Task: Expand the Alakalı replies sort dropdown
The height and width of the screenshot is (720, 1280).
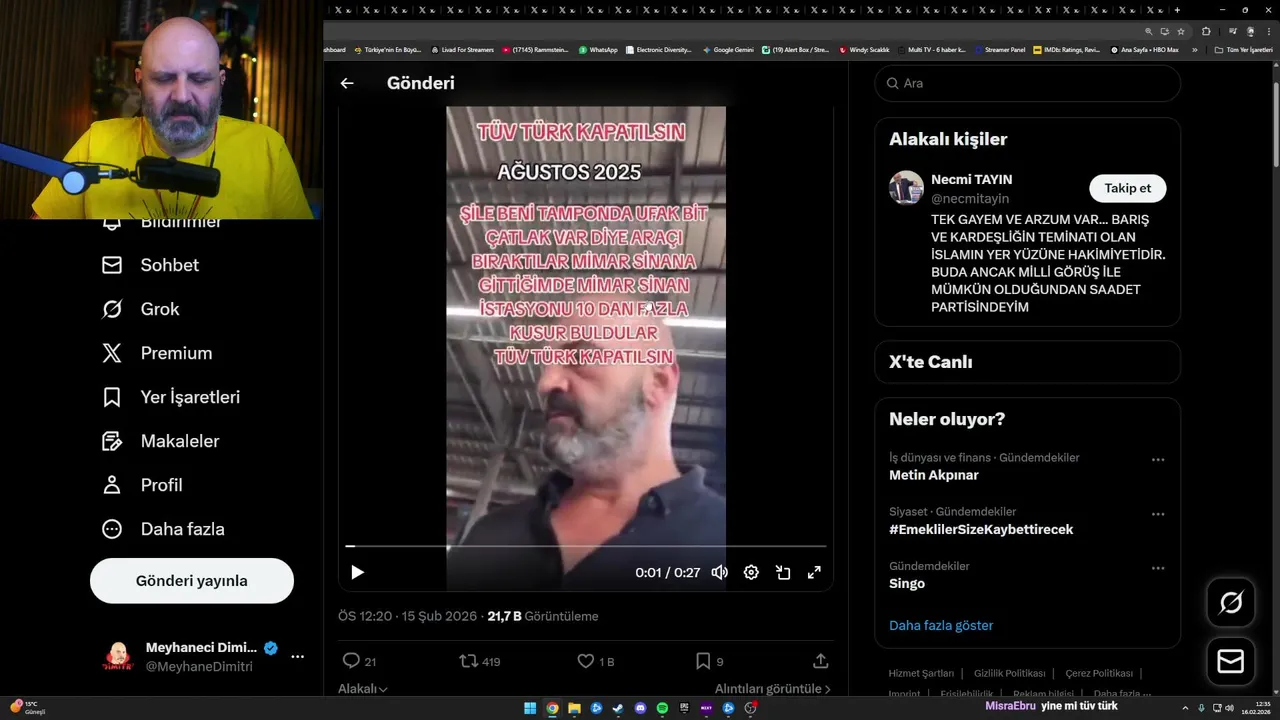Action: click(363, 689)
